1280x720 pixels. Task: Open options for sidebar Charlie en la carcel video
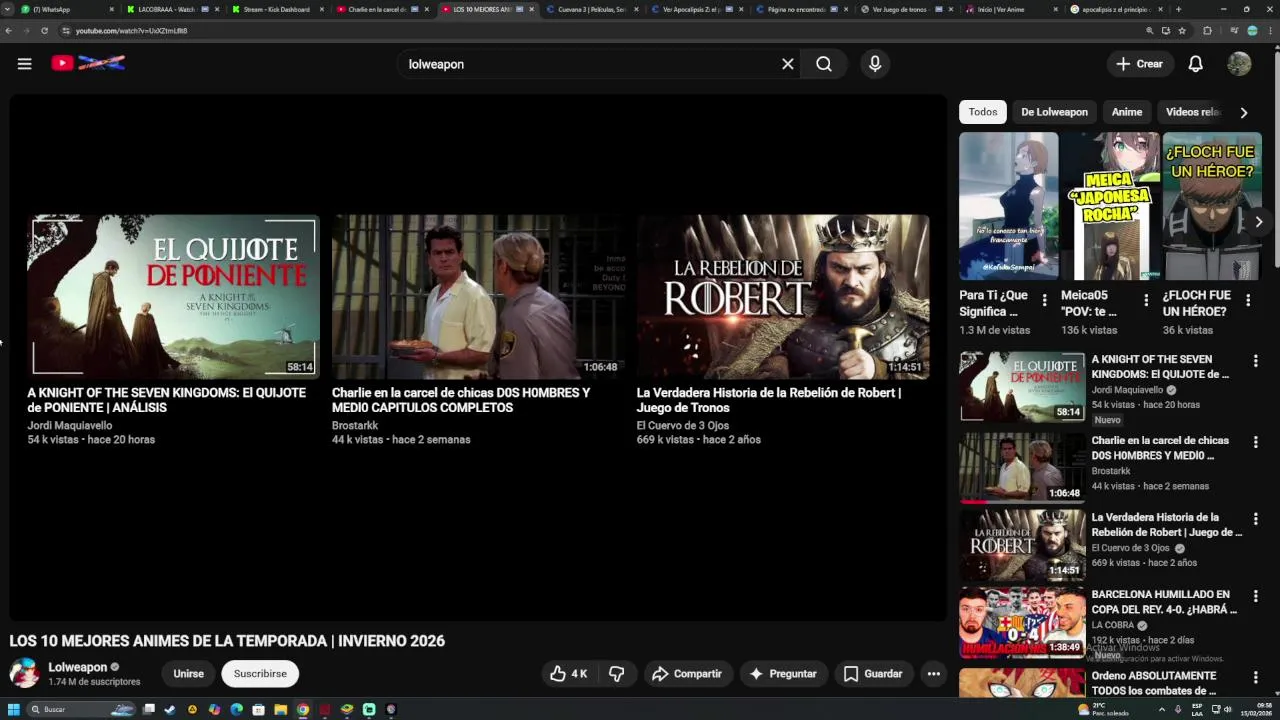1256,442
